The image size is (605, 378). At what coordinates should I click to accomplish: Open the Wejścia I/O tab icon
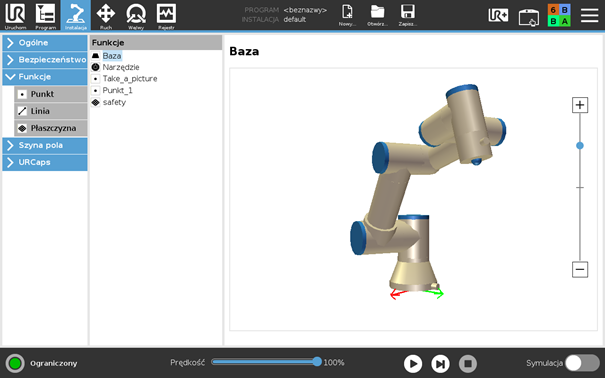coord(136,16)
